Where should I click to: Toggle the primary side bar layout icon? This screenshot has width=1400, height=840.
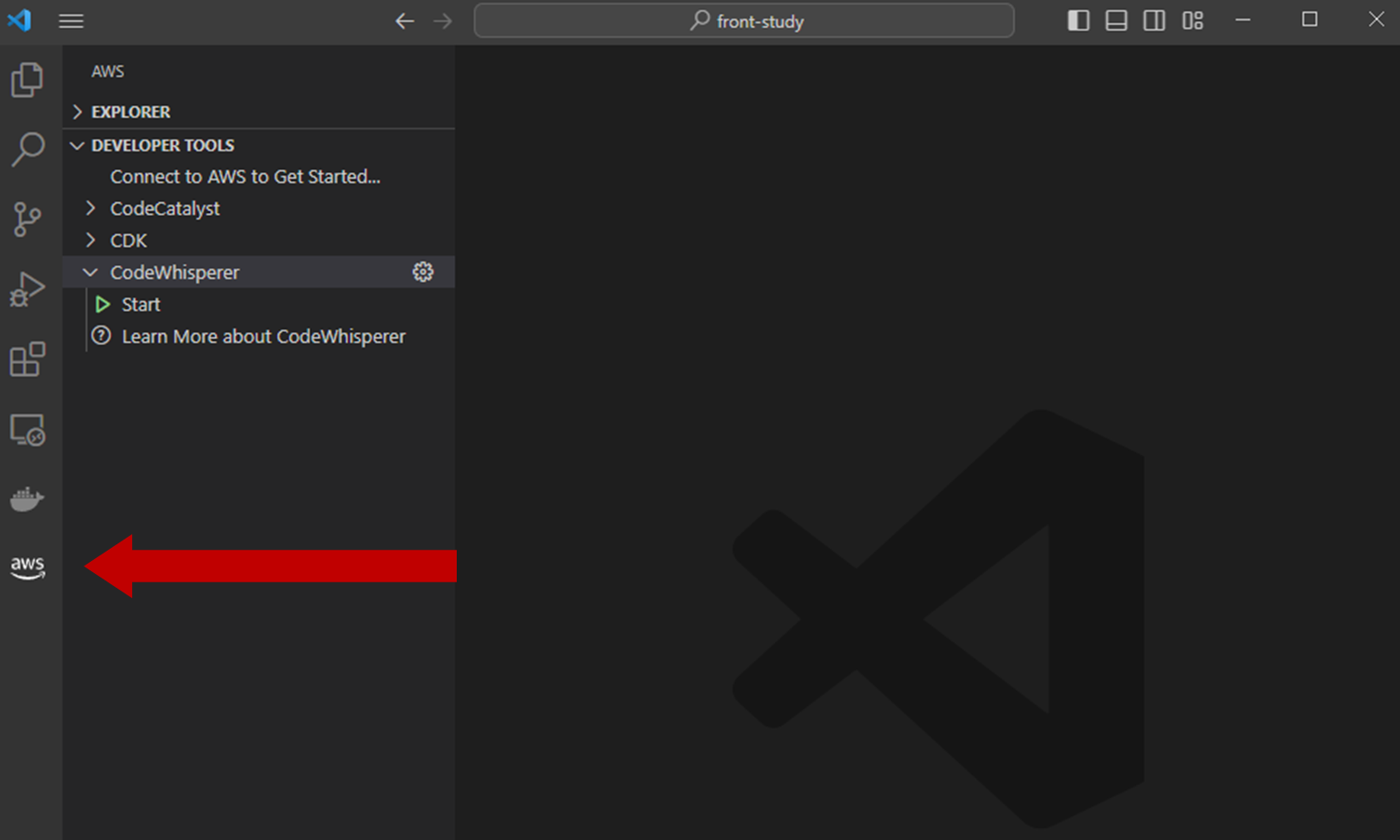click(1078, 20)
